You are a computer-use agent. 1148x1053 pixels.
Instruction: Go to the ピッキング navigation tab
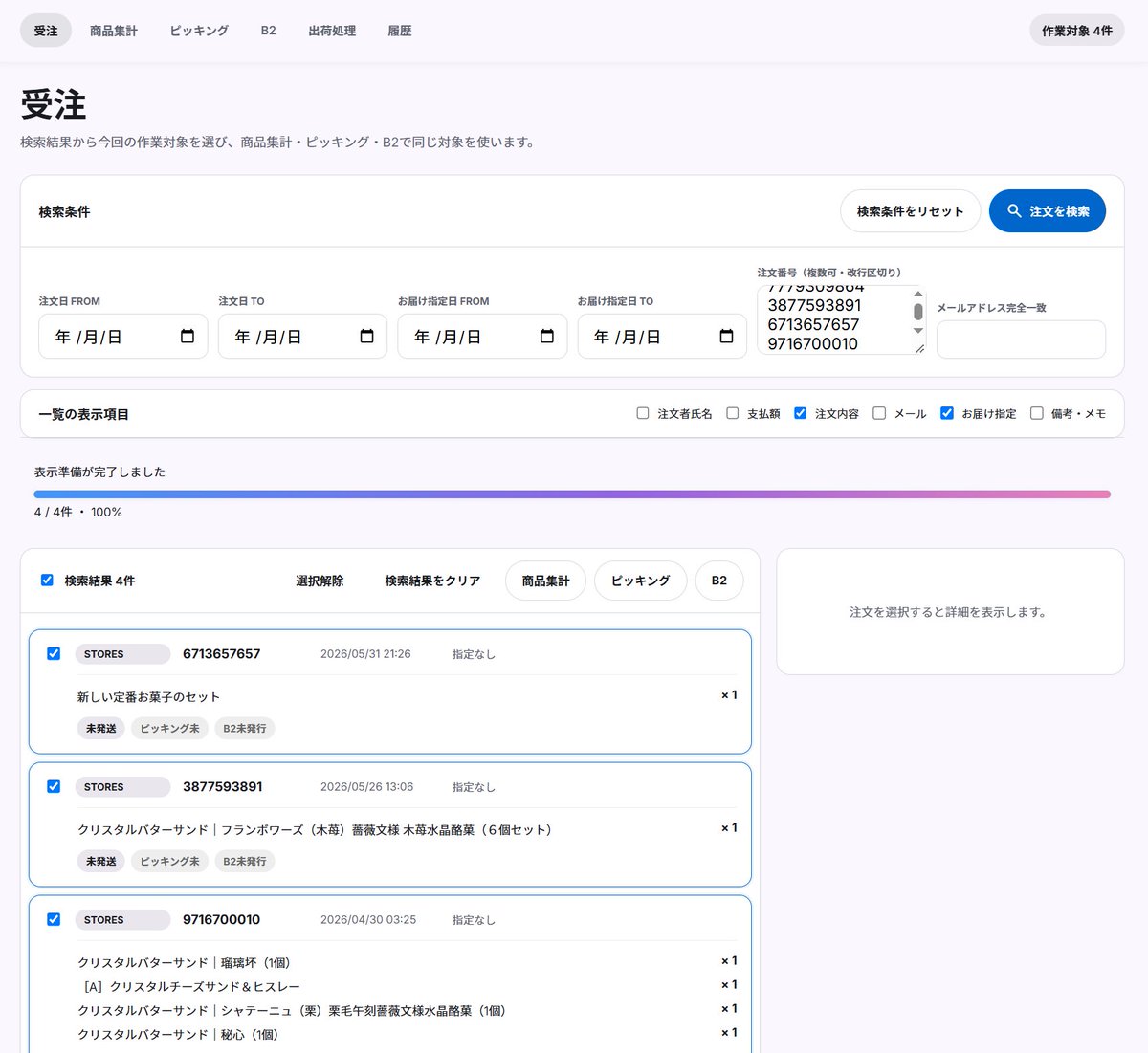click(199, 31)
